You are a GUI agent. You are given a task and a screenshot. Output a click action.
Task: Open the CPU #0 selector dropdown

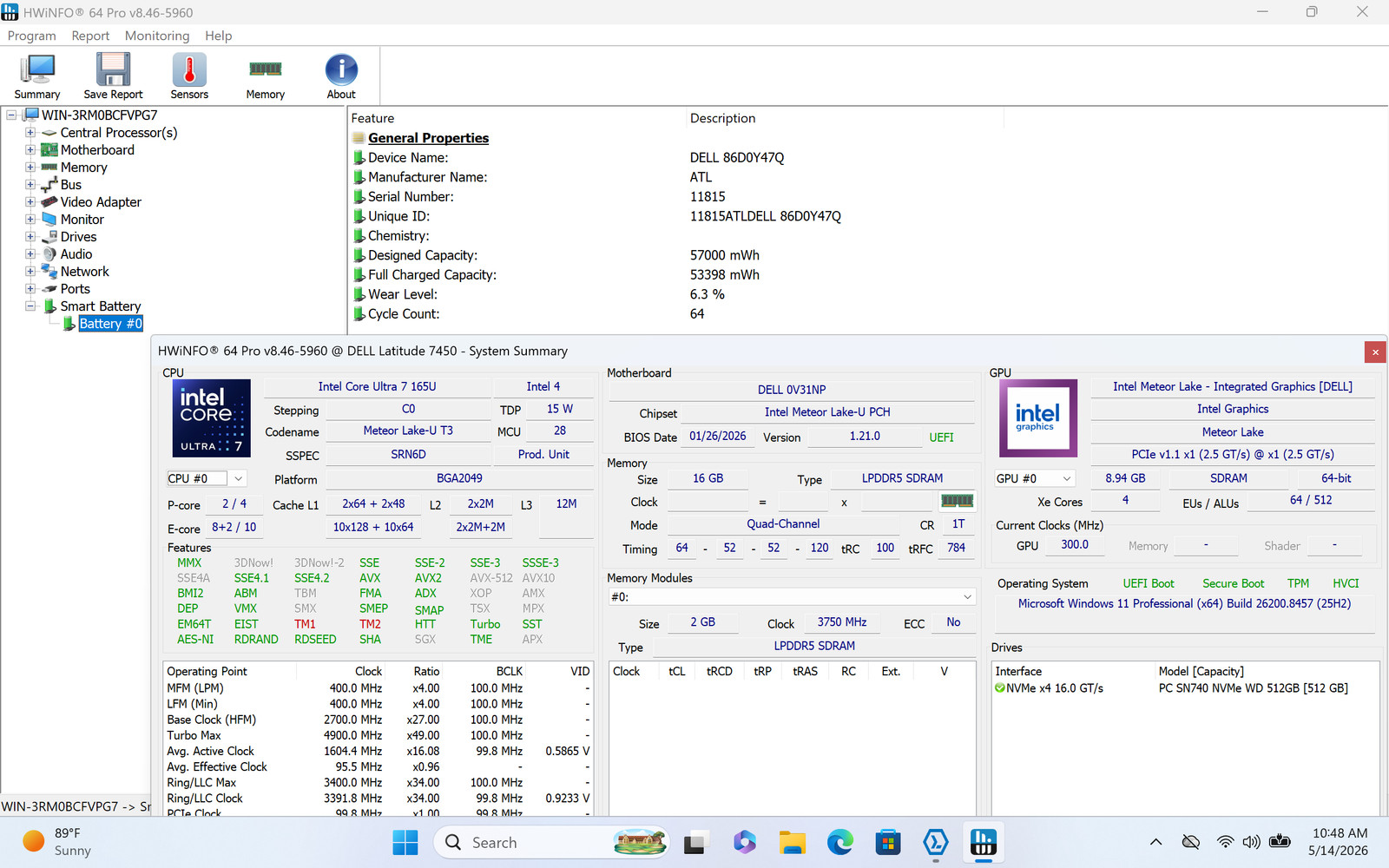point(238,478)
